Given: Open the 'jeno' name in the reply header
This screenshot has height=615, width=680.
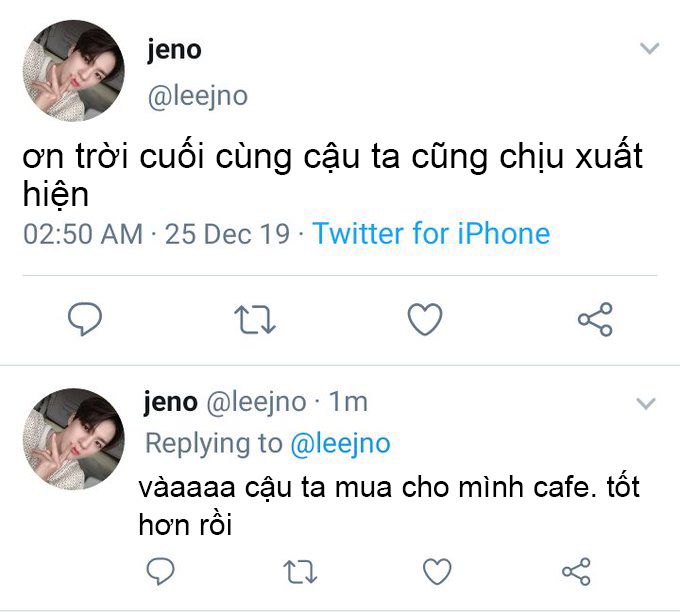Looking at the screenshot, I should 171,402.
